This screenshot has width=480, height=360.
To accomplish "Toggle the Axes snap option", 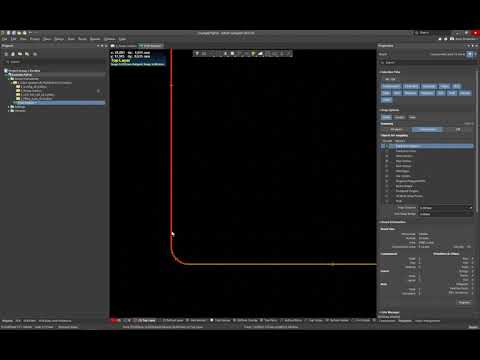I will click(x=413, y=117).
